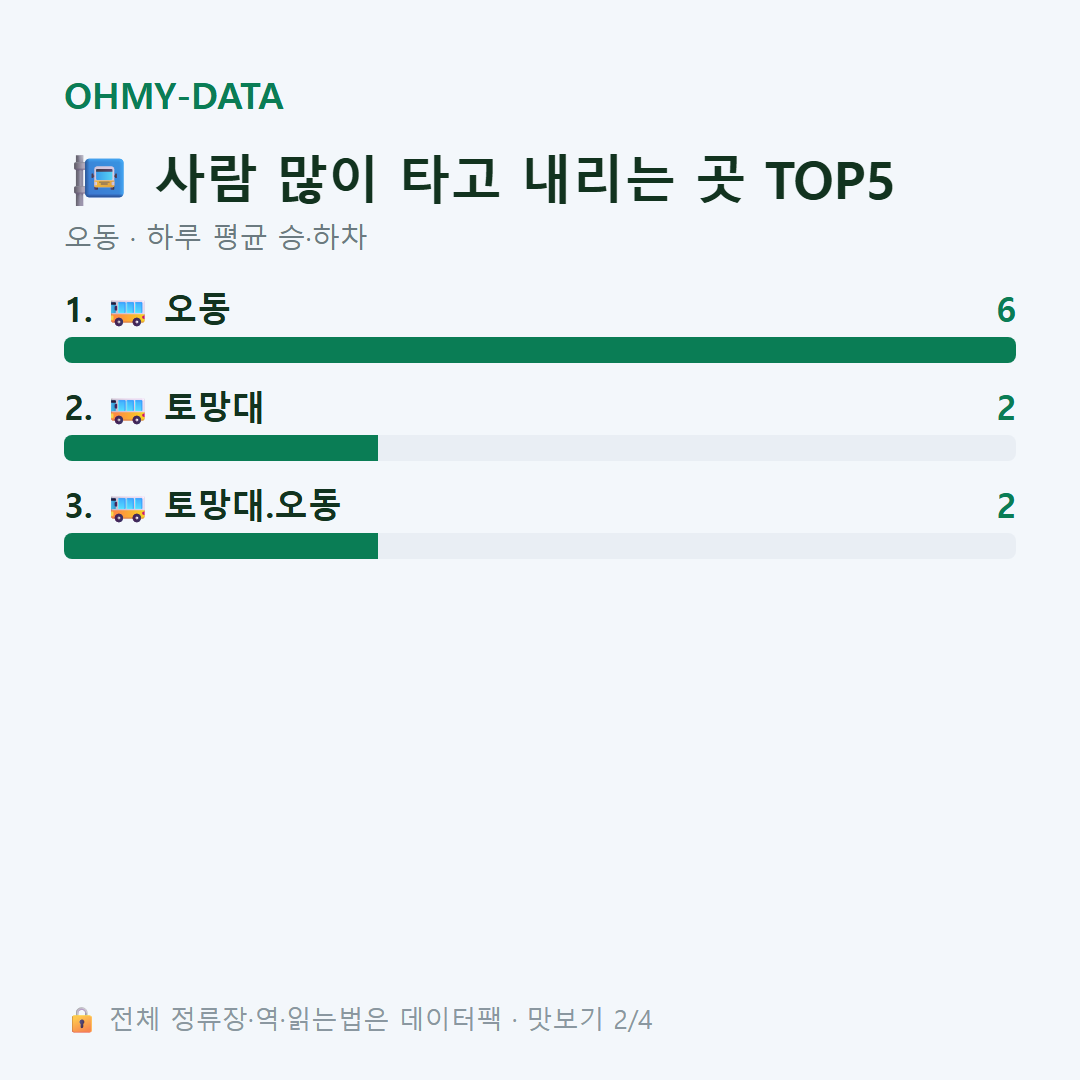Click the gray unfilled part of 토망대.오동 bar
Screen dimensions: 1080x1080
click(x=697, y=546)
